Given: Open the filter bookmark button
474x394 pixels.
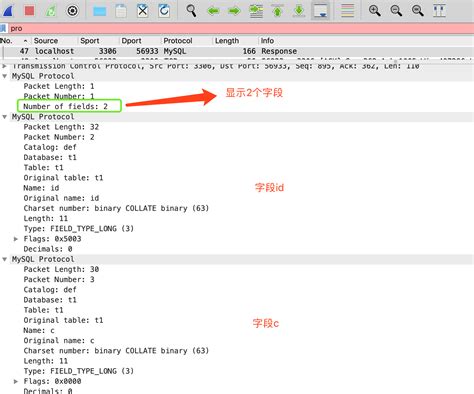Looking at the screenshot, I should [3, 29].
